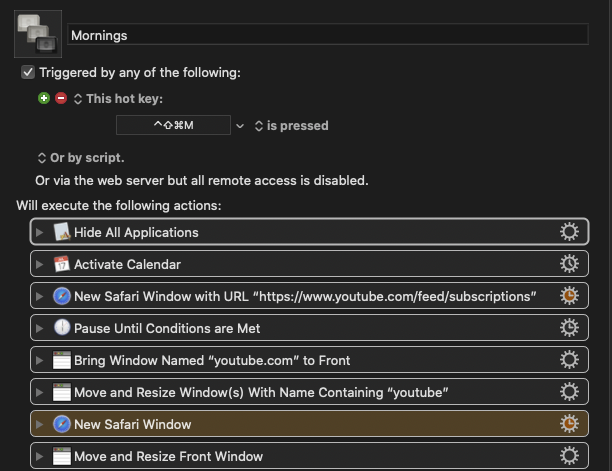Toggle the Triggered by any of the following checkbox
The height and width of the screenshot is (471, 612).
pyautogui.click(x=28, y=72)
